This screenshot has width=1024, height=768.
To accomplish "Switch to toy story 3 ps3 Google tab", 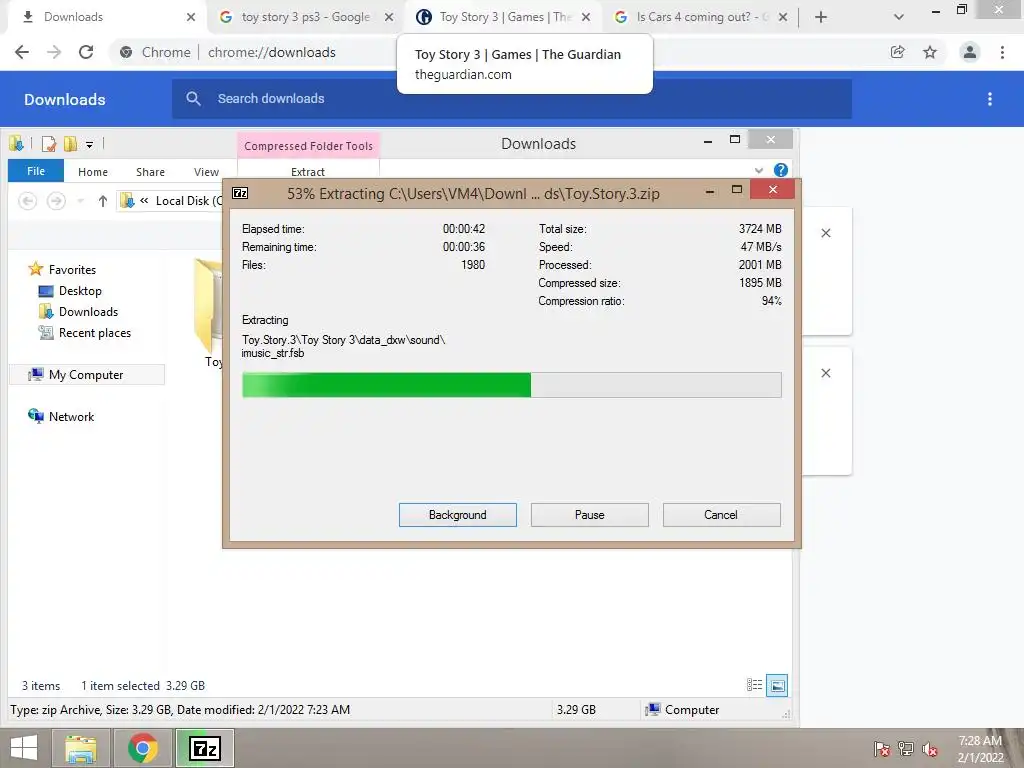I will 305,17.
